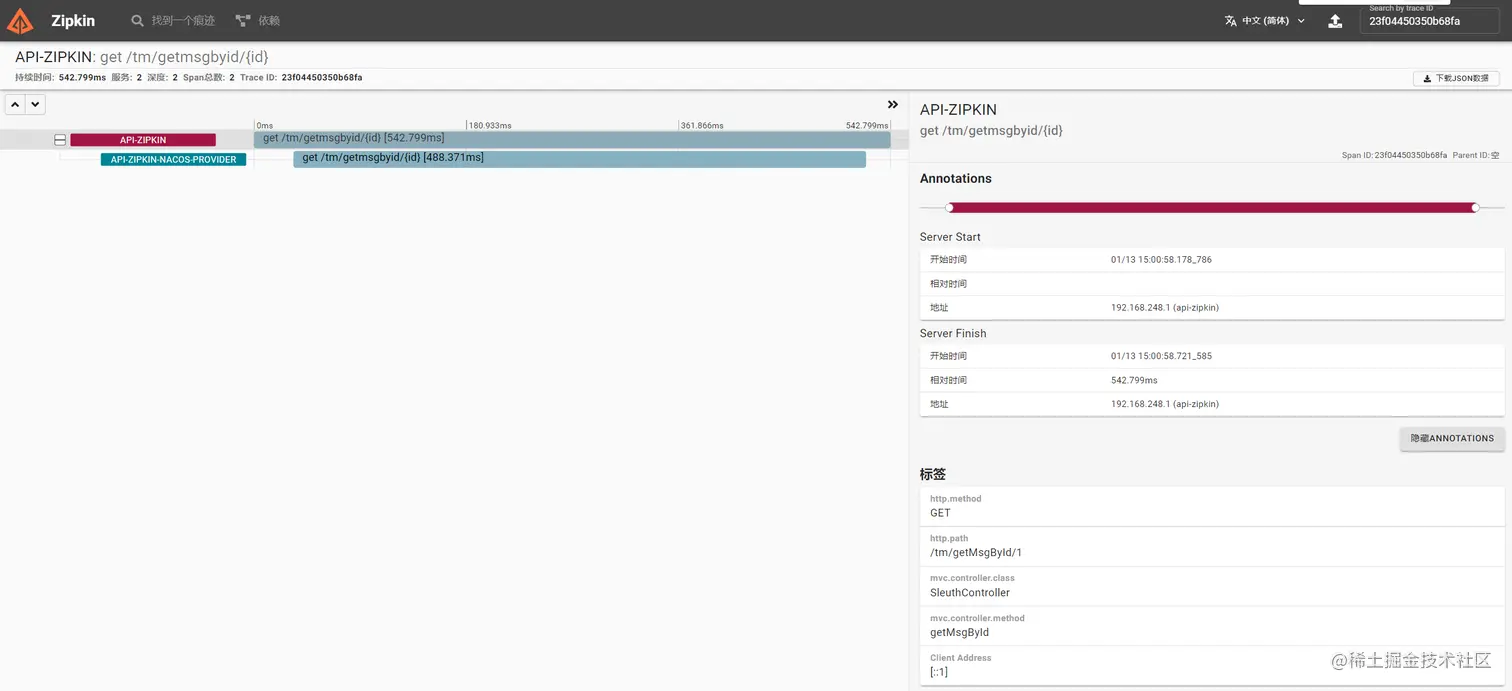Click the left annotation dot on red bar
The width and height of the screenshot is (1512, 691).
point(949,207)
